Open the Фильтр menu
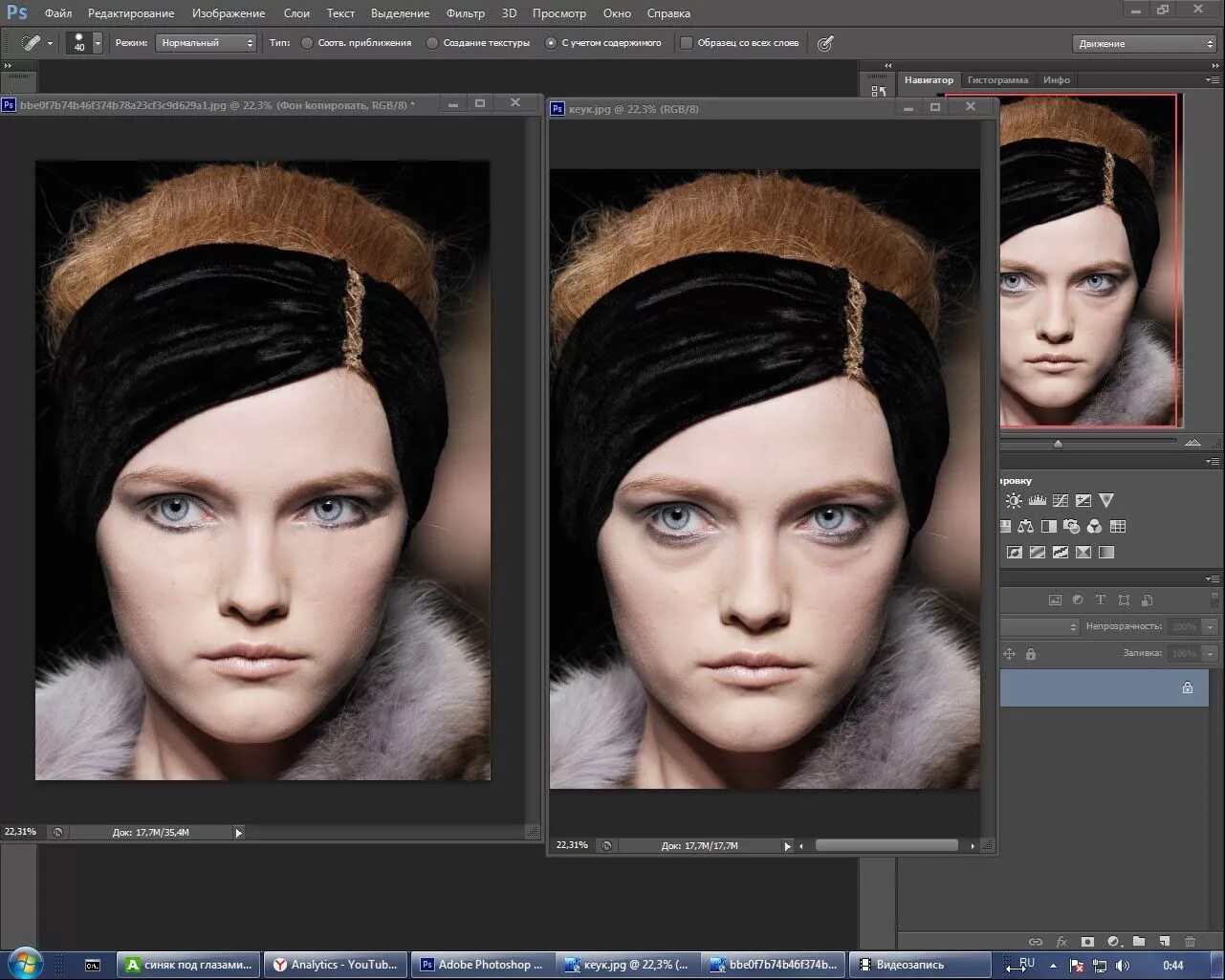The image size is (1225, 980). pyautogui.click(x=465, y=13)
